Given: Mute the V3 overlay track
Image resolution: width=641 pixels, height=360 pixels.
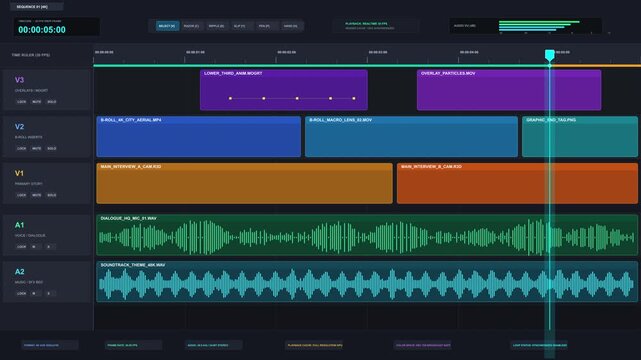Looking at the screenshot, I should [x=37, y=102].
